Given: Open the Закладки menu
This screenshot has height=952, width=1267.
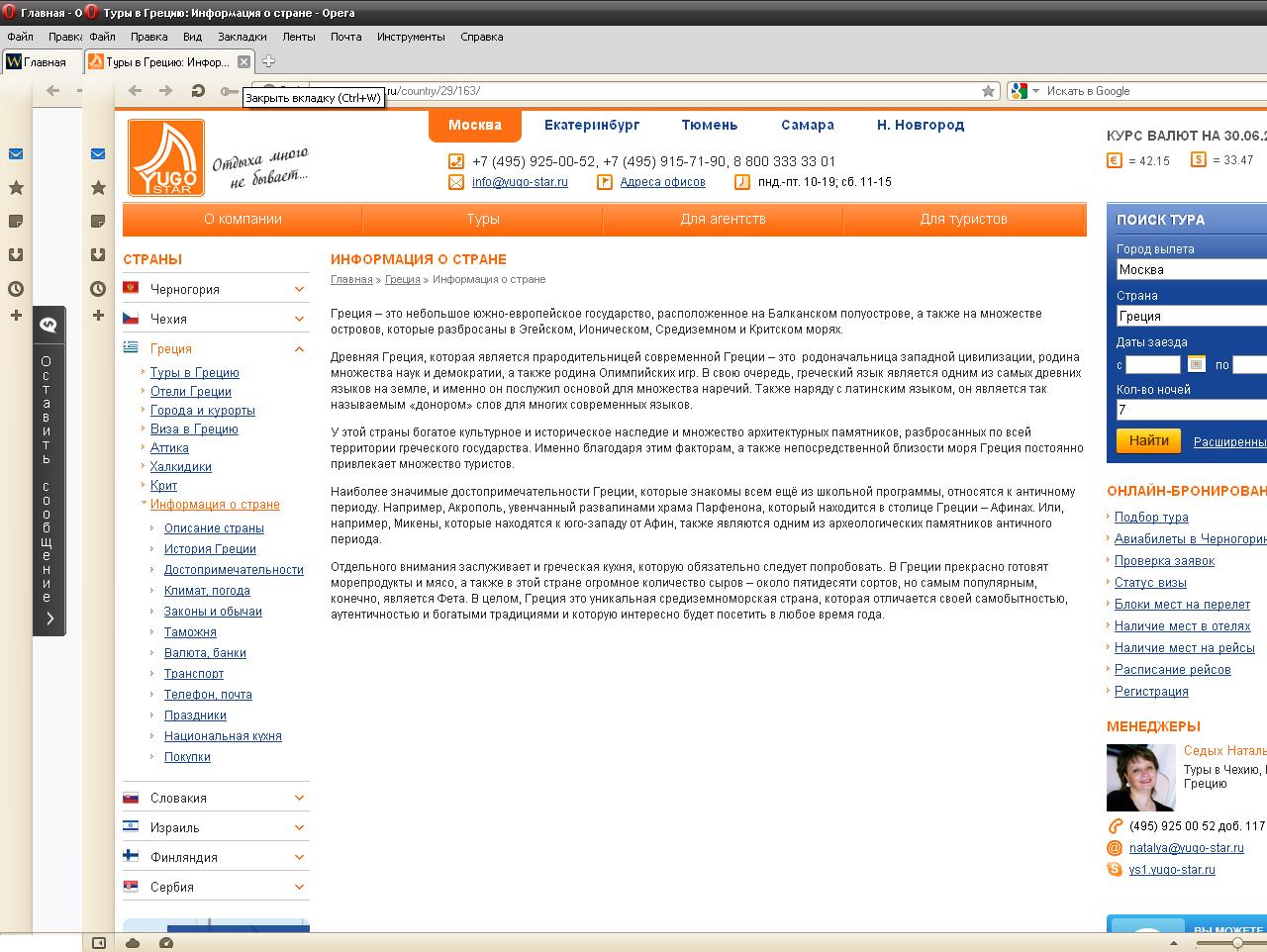Looking at the screenshot, I should tap(243, 37).
